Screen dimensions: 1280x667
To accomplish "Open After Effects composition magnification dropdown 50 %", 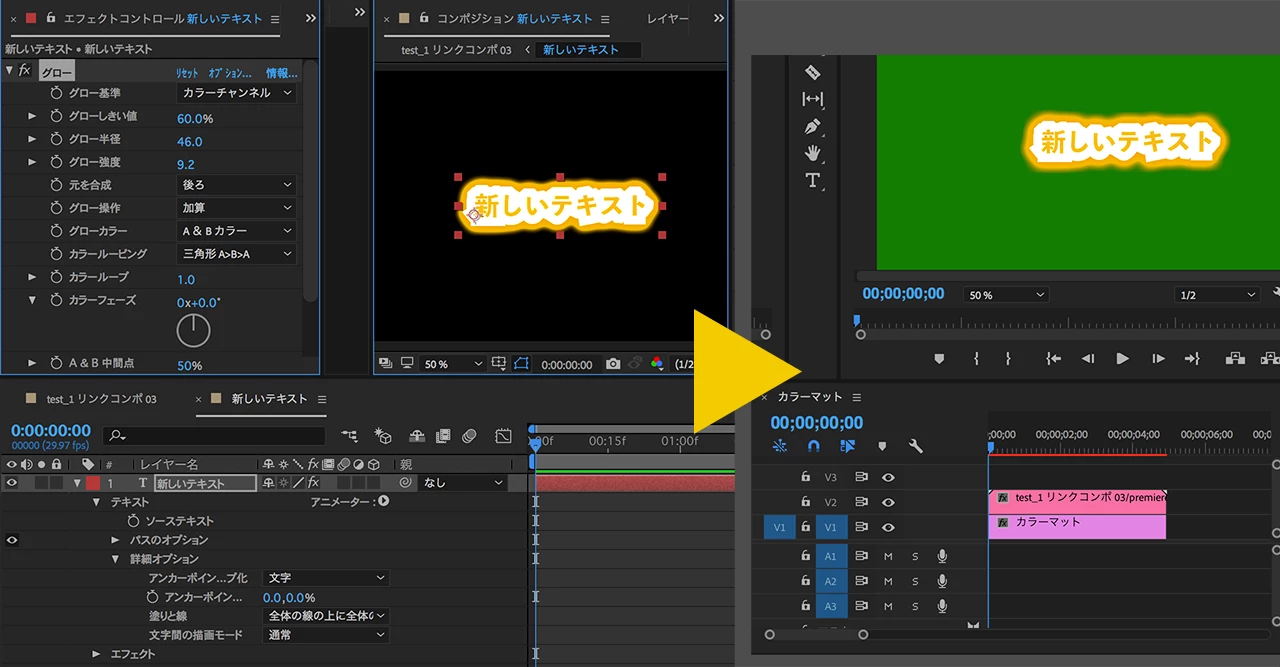I will coord(453,365).
